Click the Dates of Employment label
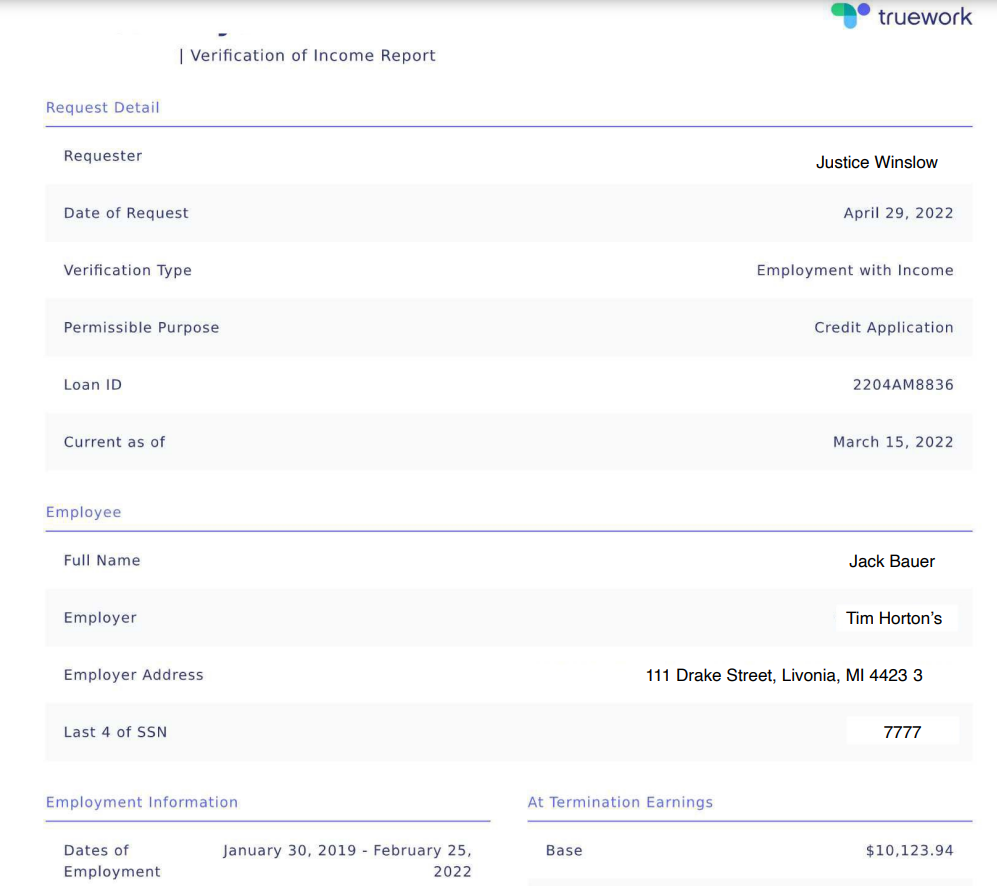 click(x=112, y=861)
